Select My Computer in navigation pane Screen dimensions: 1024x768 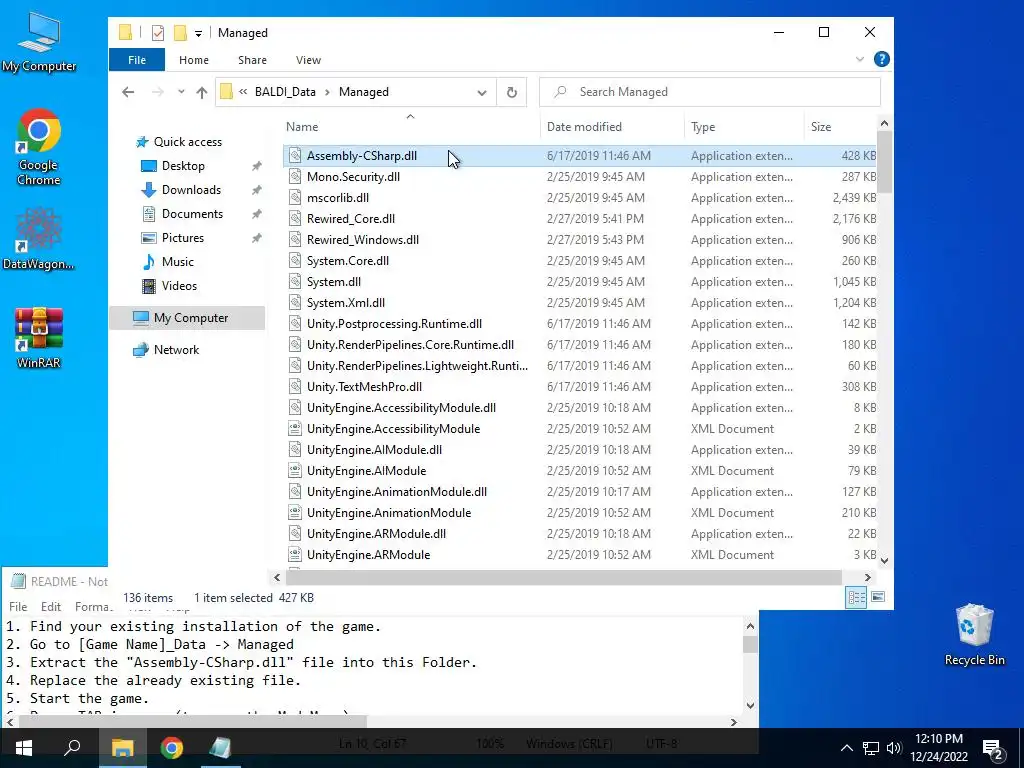[x=188, y=318]
